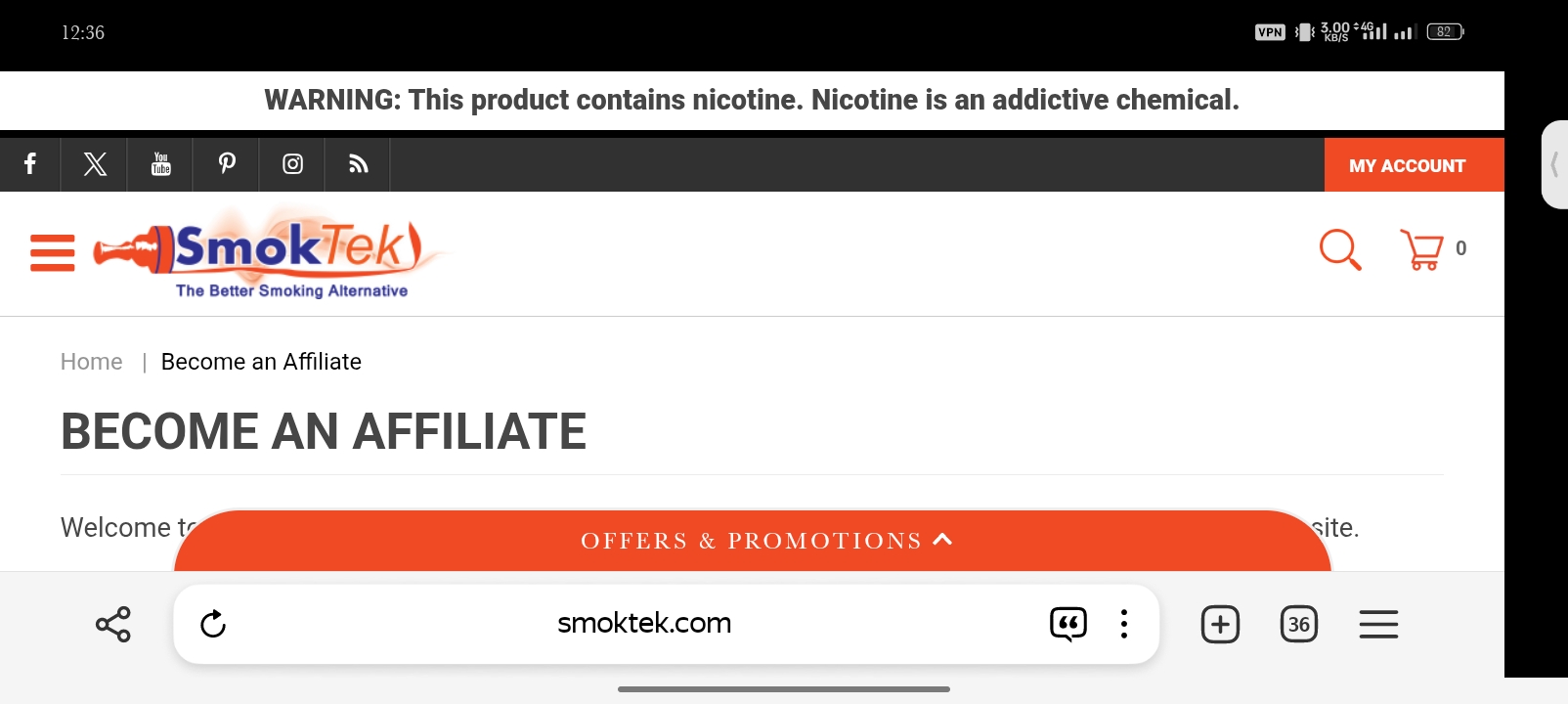Open the orange hamburger site menu
The height and width of the screenshot is (704, 1568).
pyautogui.click(x=53, y=252)
